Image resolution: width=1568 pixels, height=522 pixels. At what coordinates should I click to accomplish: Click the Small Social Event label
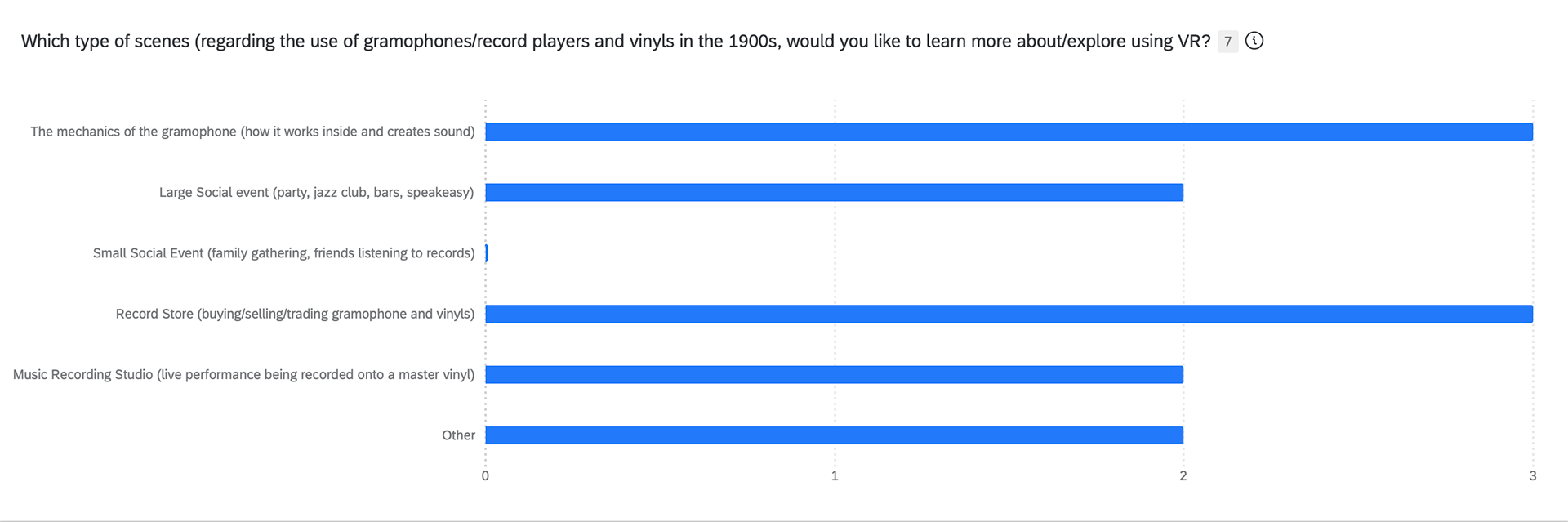[283, 253]
